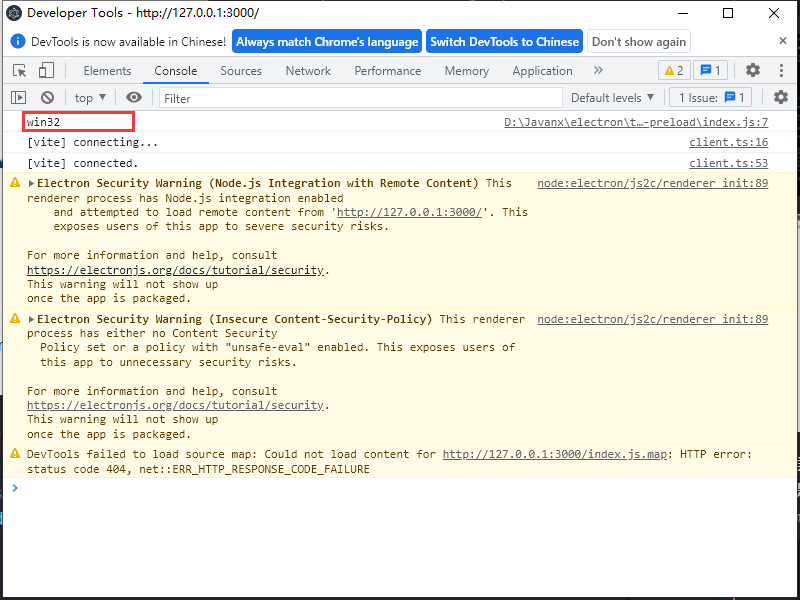
Task: Open the client.ts:53 source link
Action: (729, 163)
